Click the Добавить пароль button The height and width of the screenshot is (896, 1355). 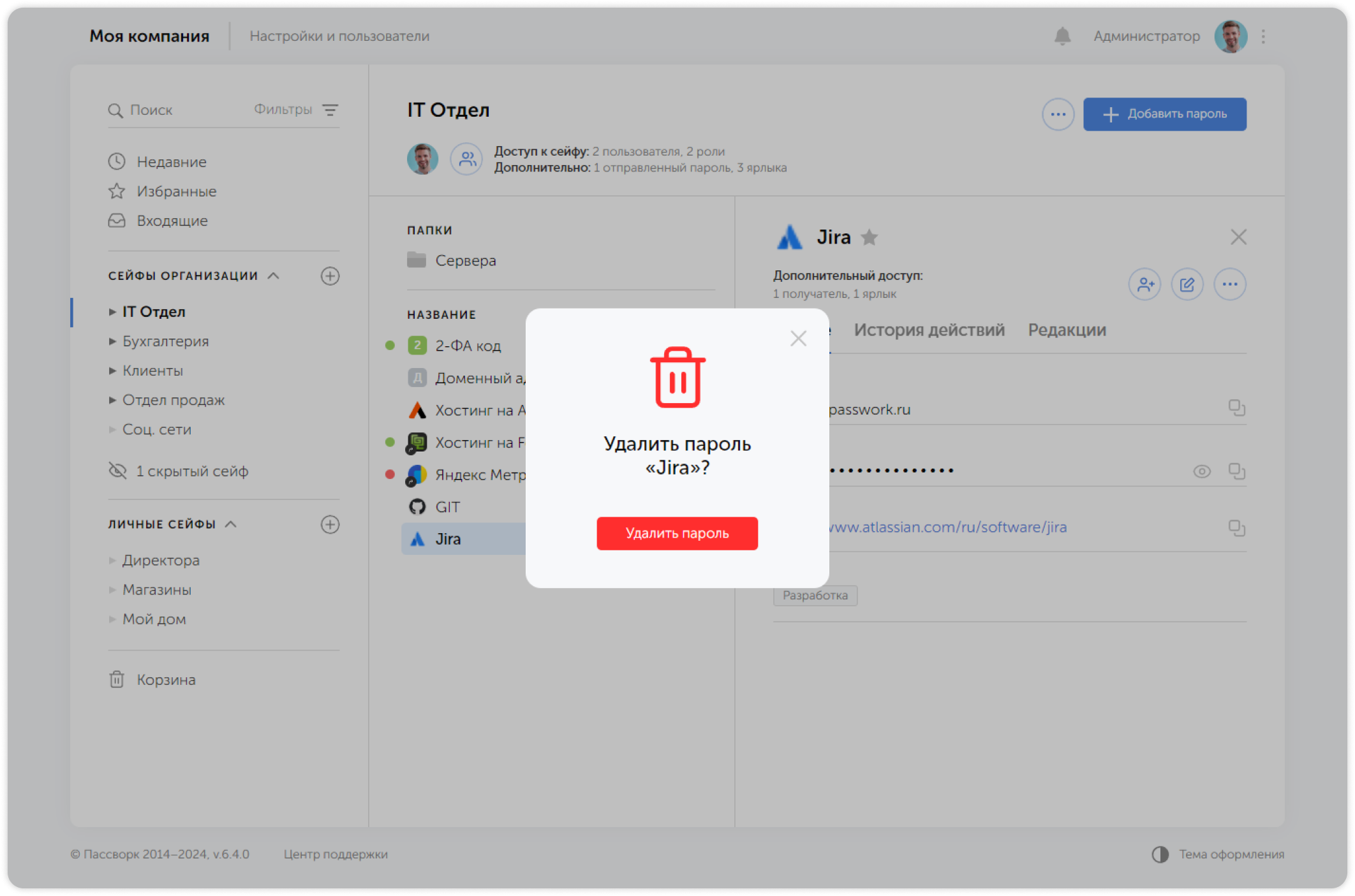pyautogui.click(x=1164, y=114)
